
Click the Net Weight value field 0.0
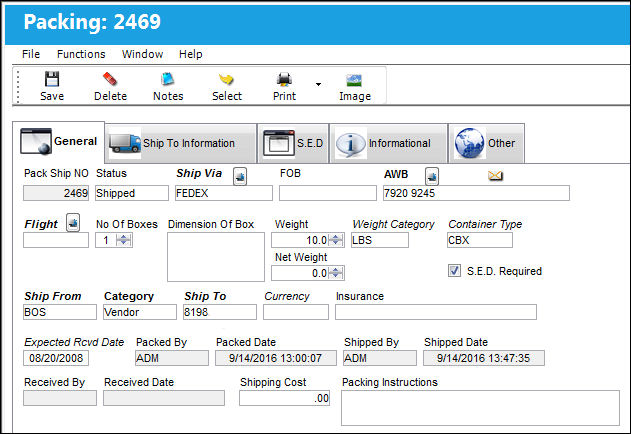300,273
